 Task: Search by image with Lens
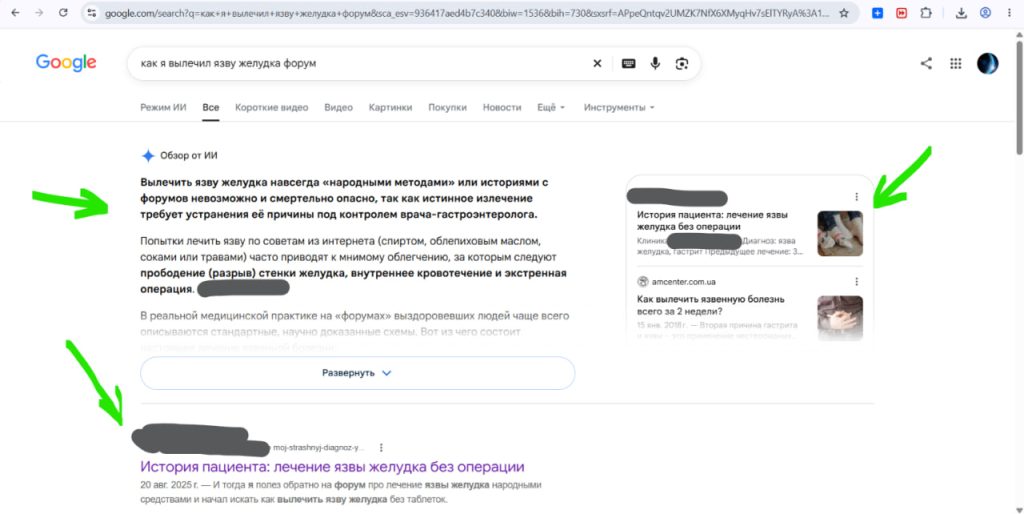pos(682,63)
